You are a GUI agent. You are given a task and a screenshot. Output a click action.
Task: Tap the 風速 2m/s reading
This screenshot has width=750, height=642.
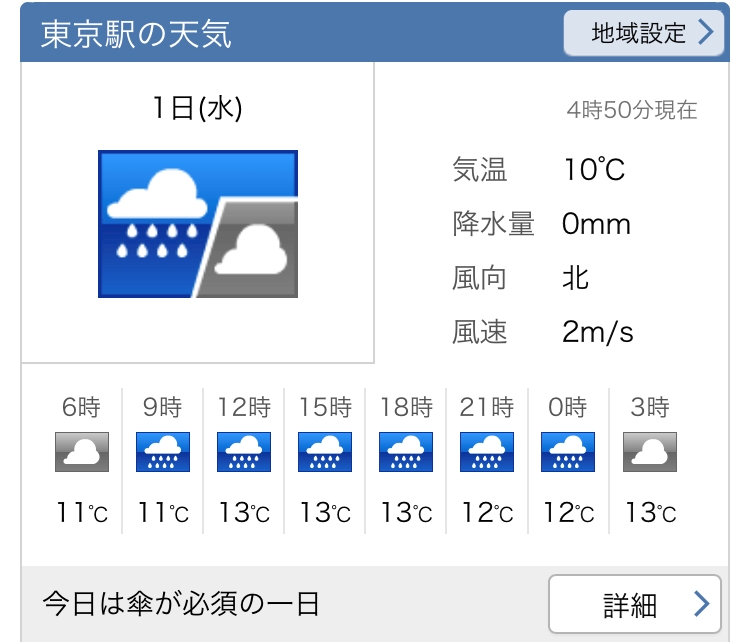(597, 331)
